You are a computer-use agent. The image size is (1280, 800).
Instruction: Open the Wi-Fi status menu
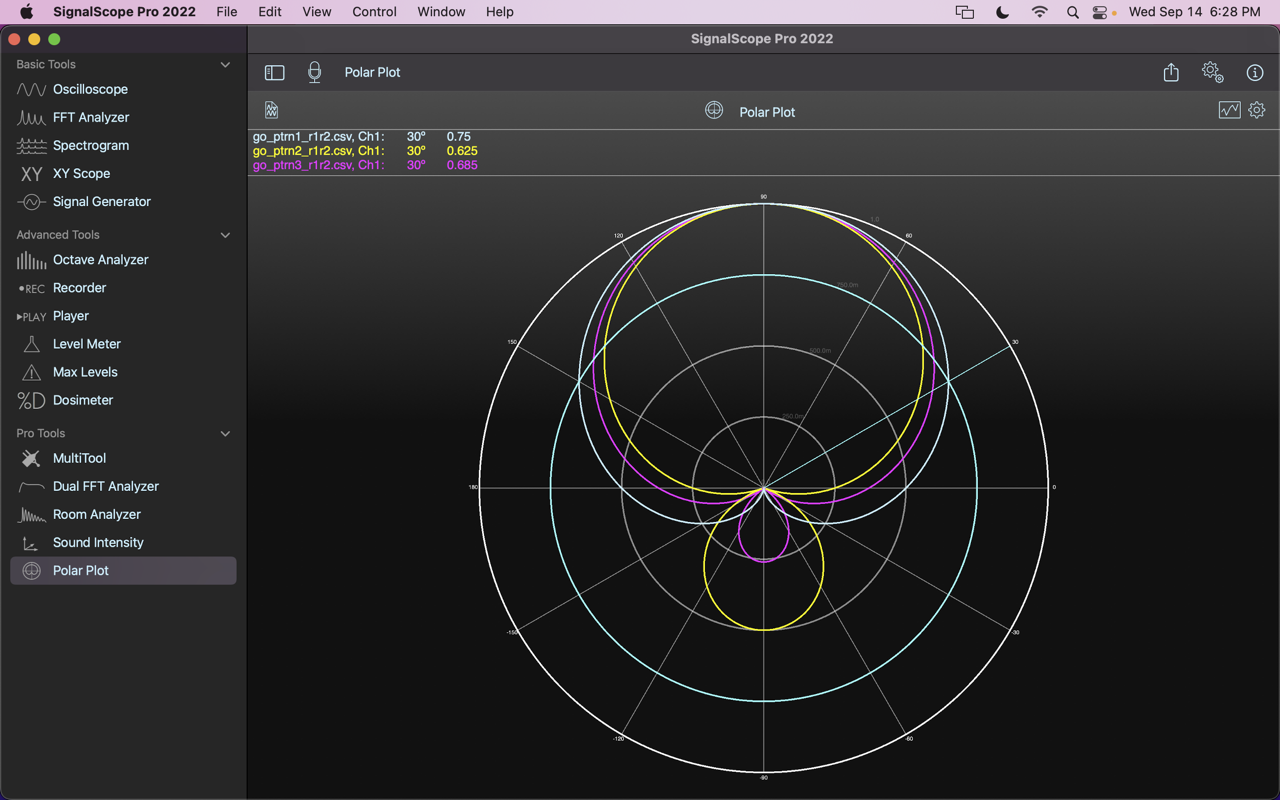pos(1040,12)
